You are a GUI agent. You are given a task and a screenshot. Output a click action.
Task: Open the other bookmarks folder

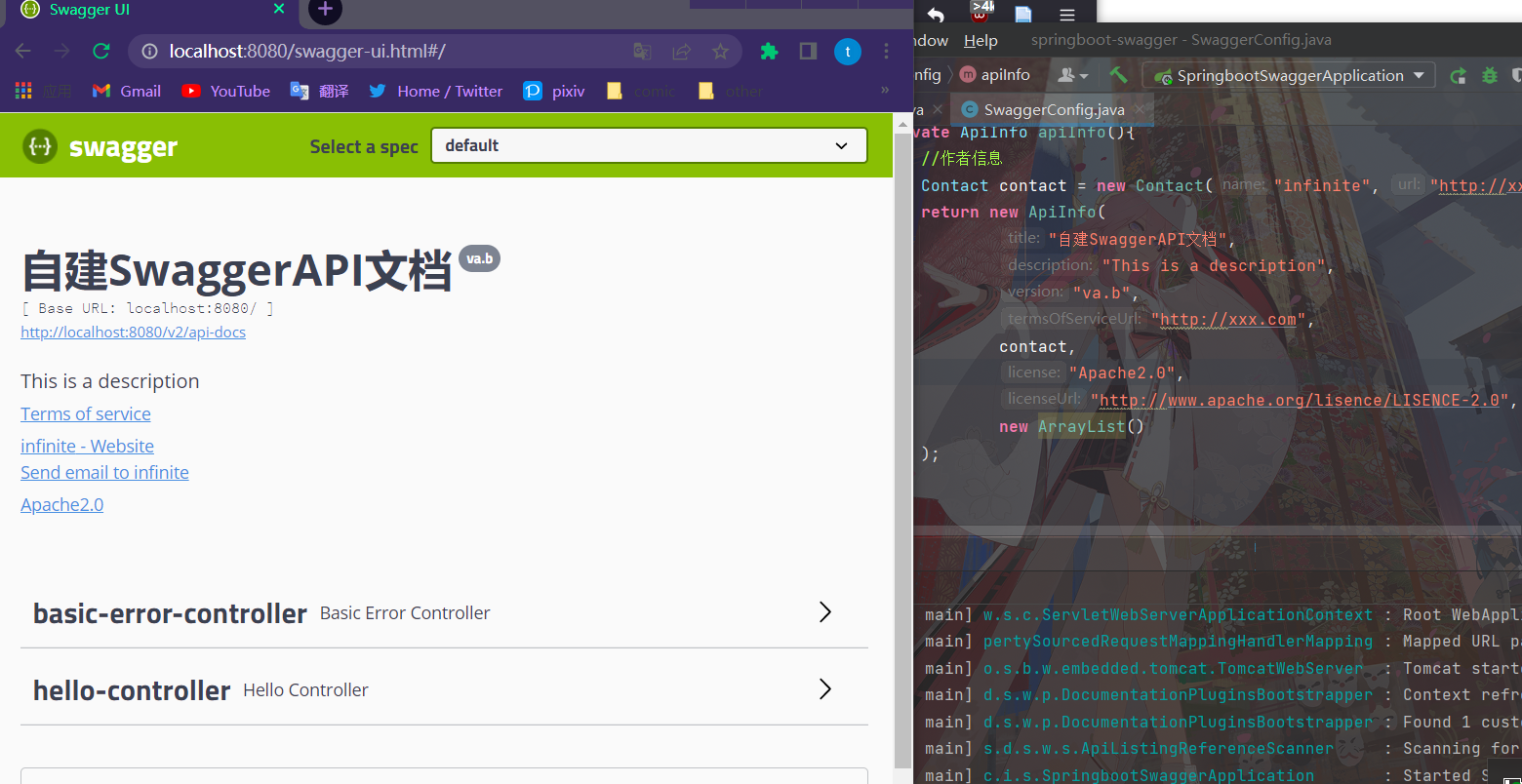point(731,91)
